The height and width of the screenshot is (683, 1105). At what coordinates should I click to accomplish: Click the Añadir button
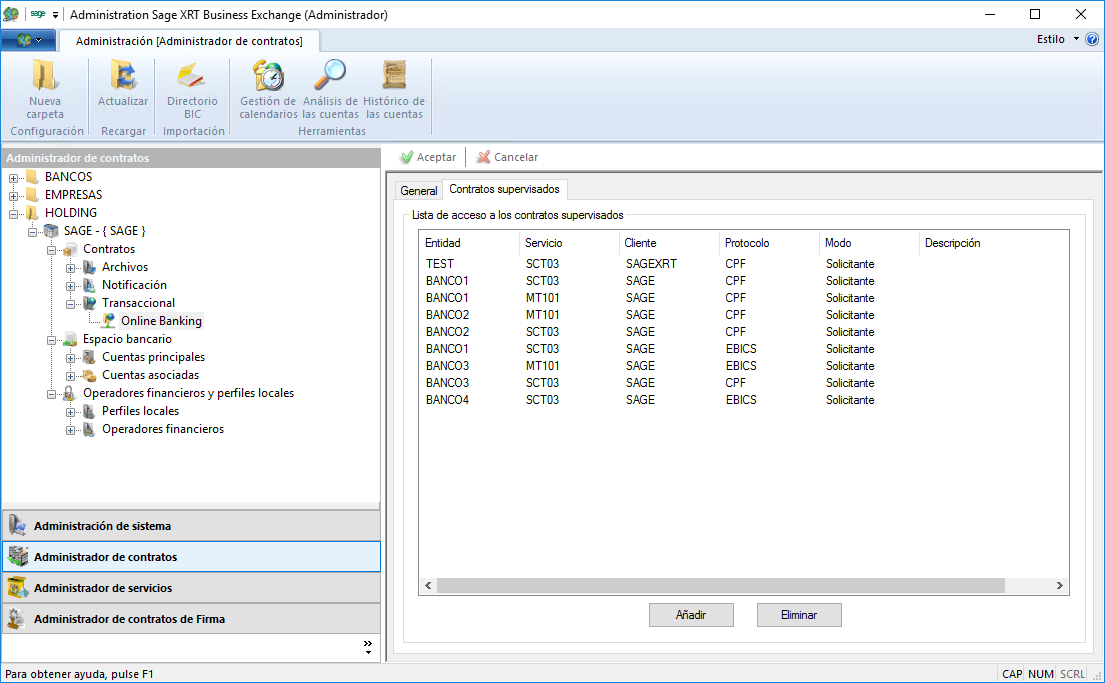point(691,615)
